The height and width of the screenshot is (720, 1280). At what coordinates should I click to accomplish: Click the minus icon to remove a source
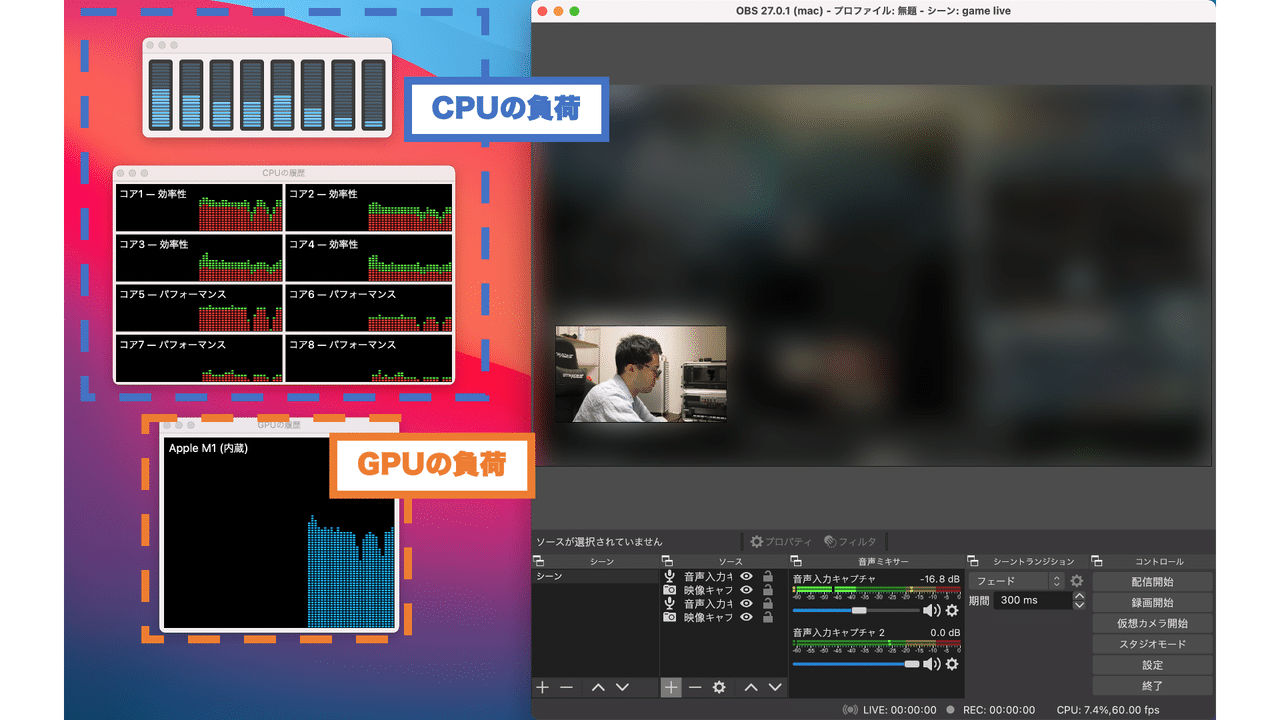point(694,688)
